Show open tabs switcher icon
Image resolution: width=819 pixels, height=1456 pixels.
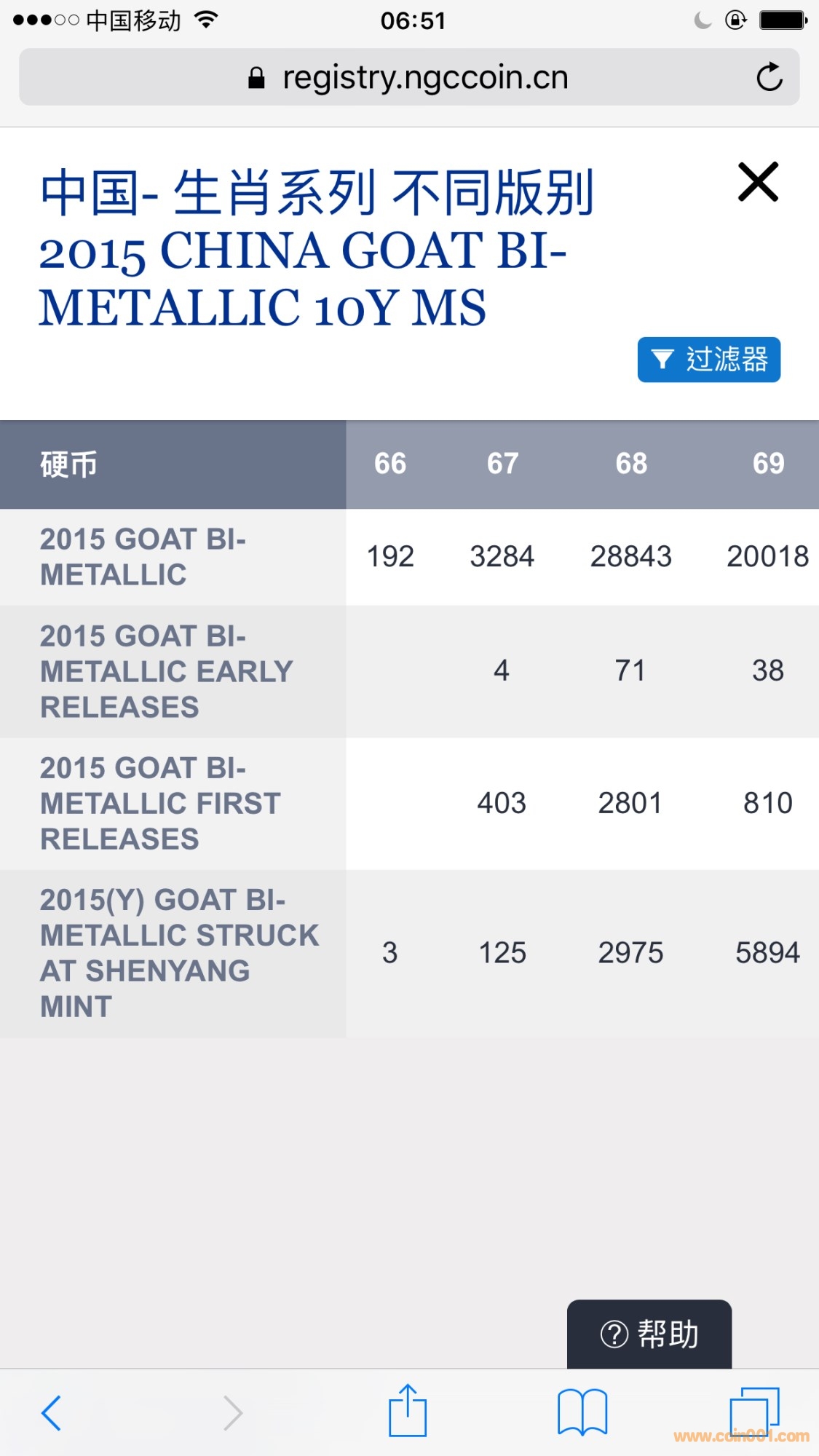point(754,1411)
